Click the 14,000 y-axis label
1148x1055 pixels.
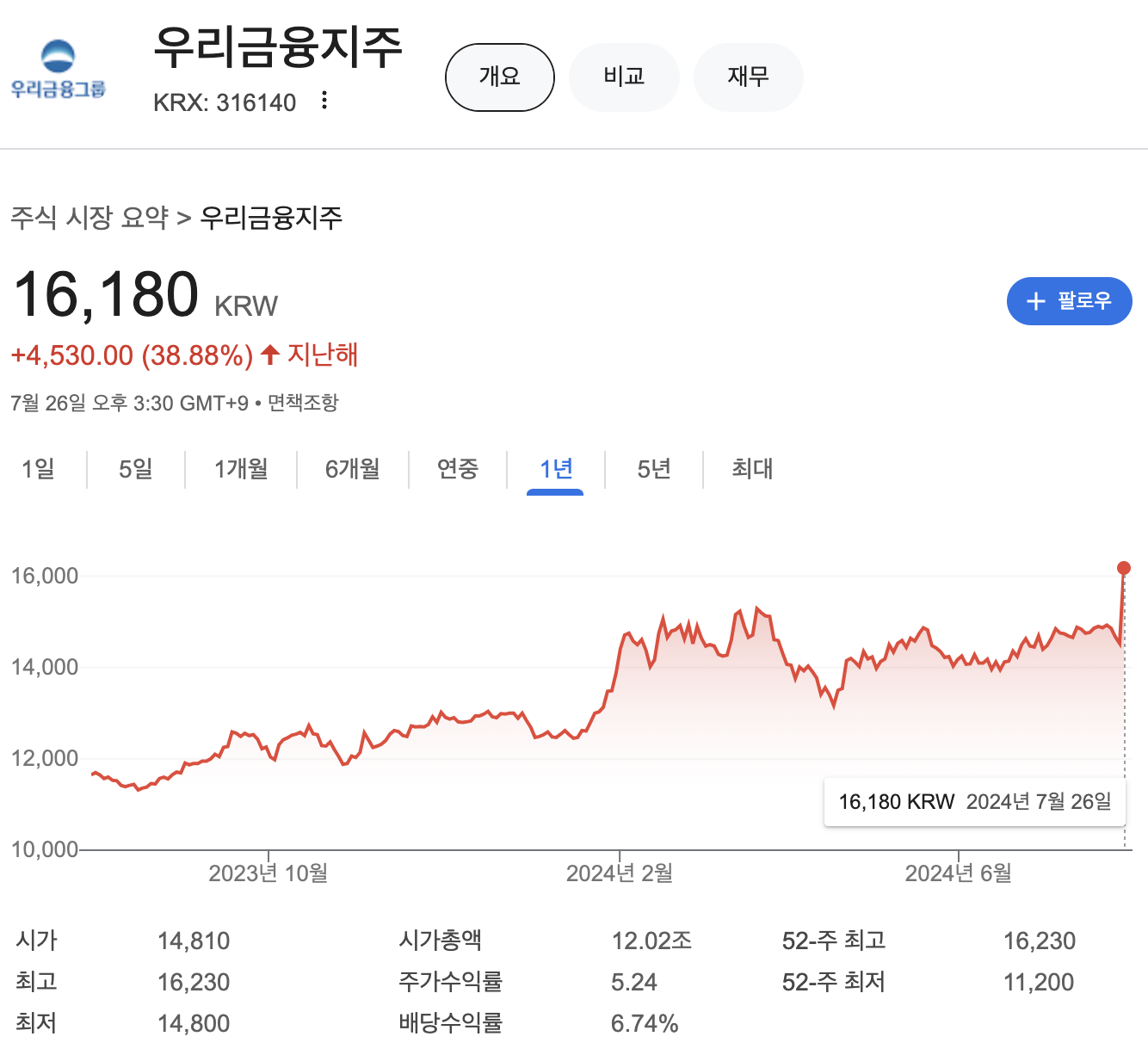click(x=45, y=667)
